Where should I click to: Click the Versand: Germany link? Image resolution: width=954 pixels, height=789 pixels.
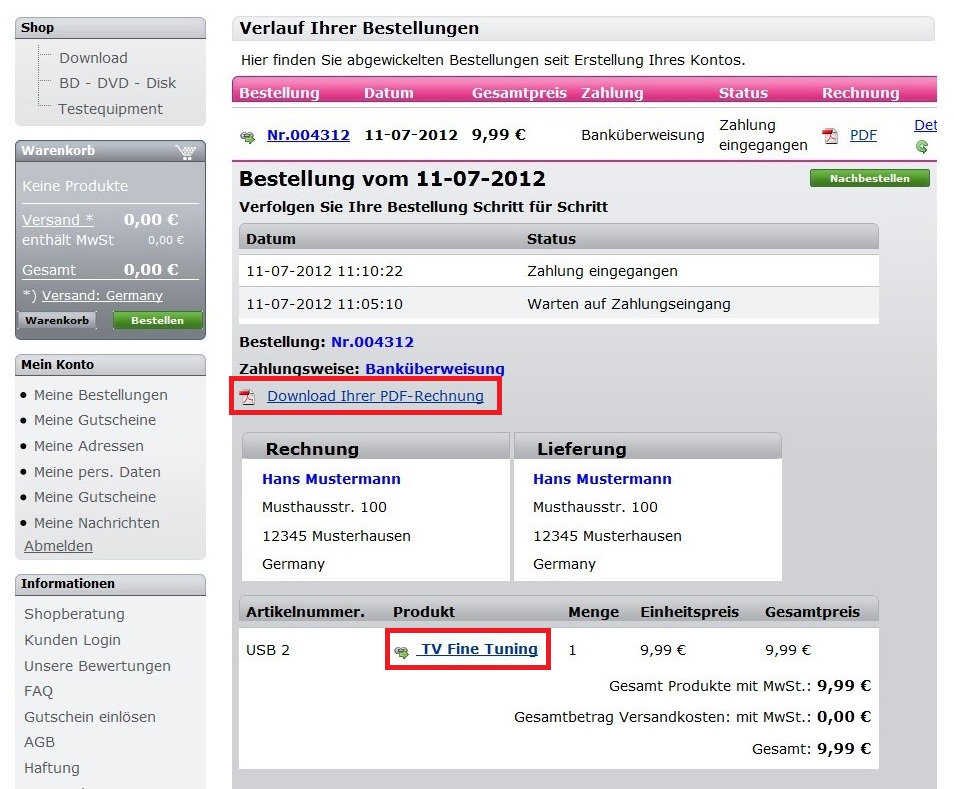[102, 296]
